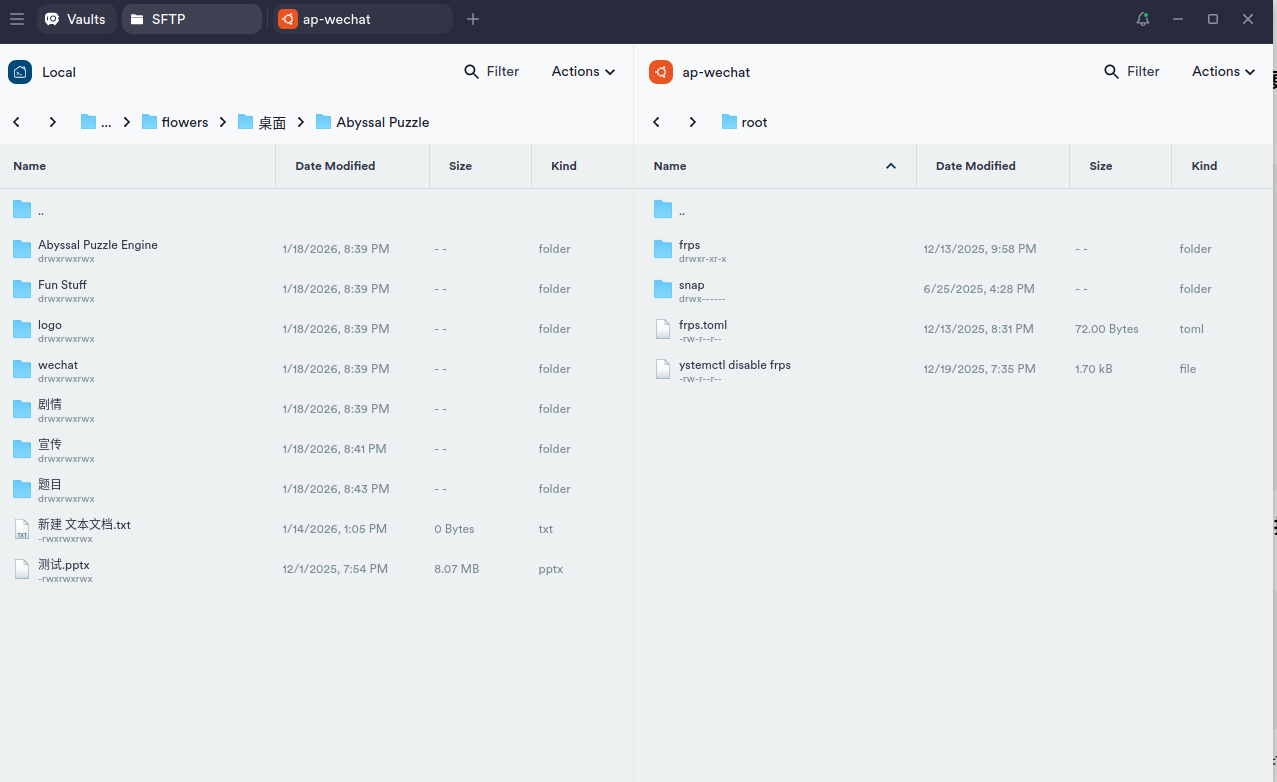Click the Local pane back arrow
Screen dimensions: 1277x782
point(17,122)
